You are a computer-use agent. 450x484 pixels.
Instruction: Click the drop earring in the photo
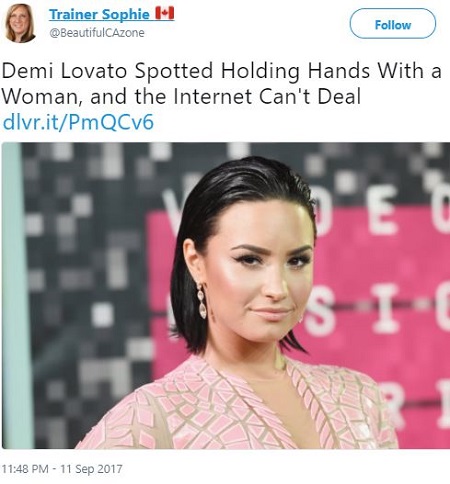tap(202, 301)
